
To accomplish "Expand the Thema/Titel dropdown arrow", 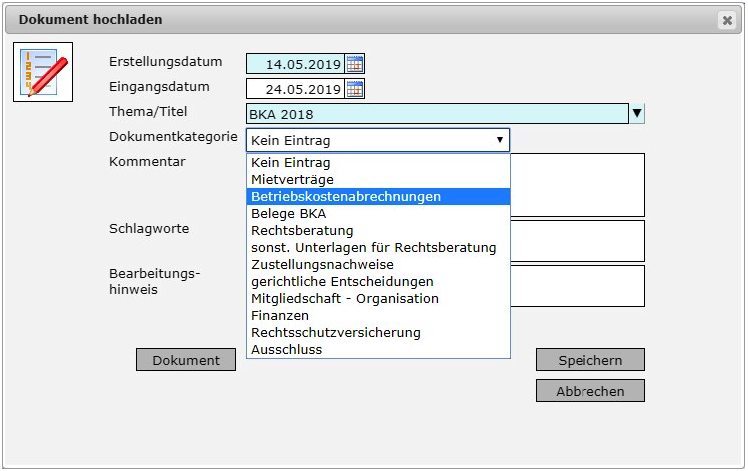I will (637, 114).
